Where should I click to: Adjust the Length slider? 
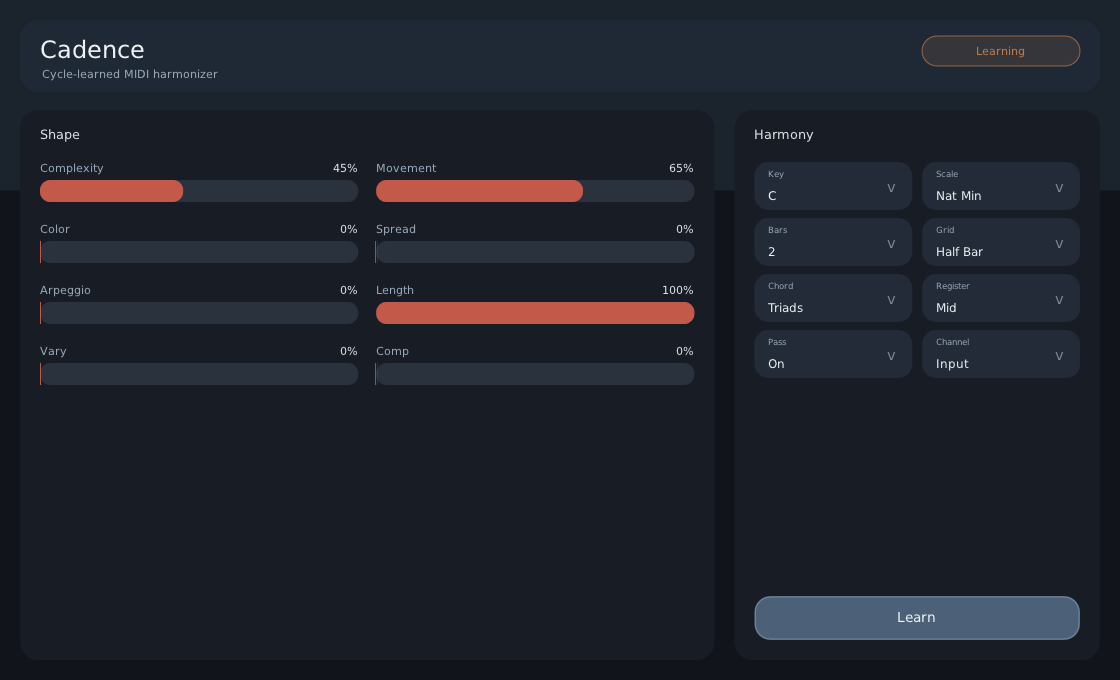coord(535,313)
